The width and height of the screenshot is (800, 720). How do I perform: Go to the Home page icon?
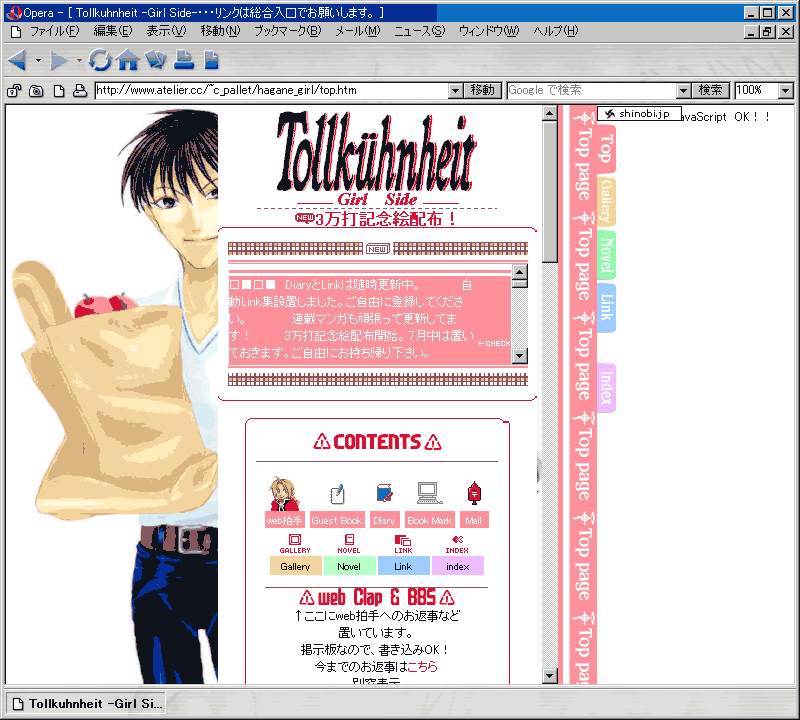coord(128,60)
